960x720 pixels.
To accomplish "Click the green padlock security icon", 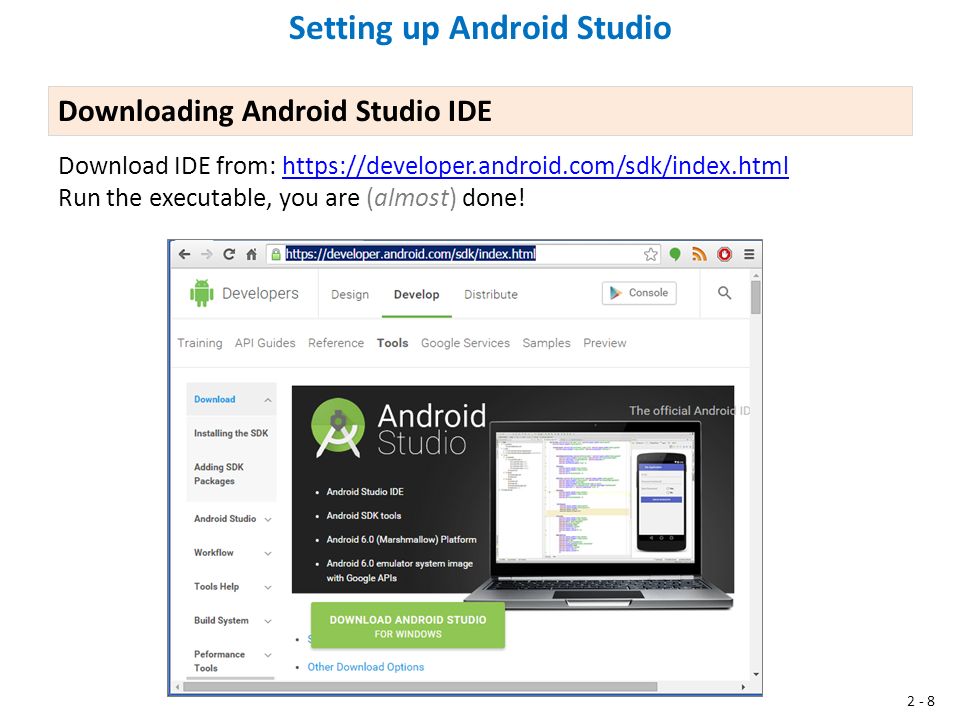I will coord(276,254).
